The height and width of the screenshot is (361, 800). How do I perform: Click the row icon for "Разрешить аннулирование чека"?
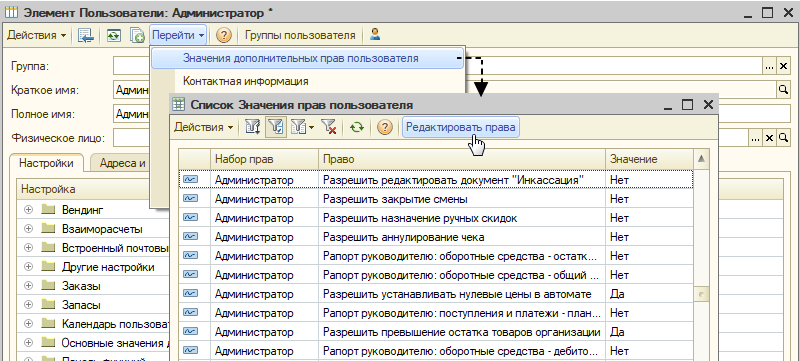pos(190,237)
